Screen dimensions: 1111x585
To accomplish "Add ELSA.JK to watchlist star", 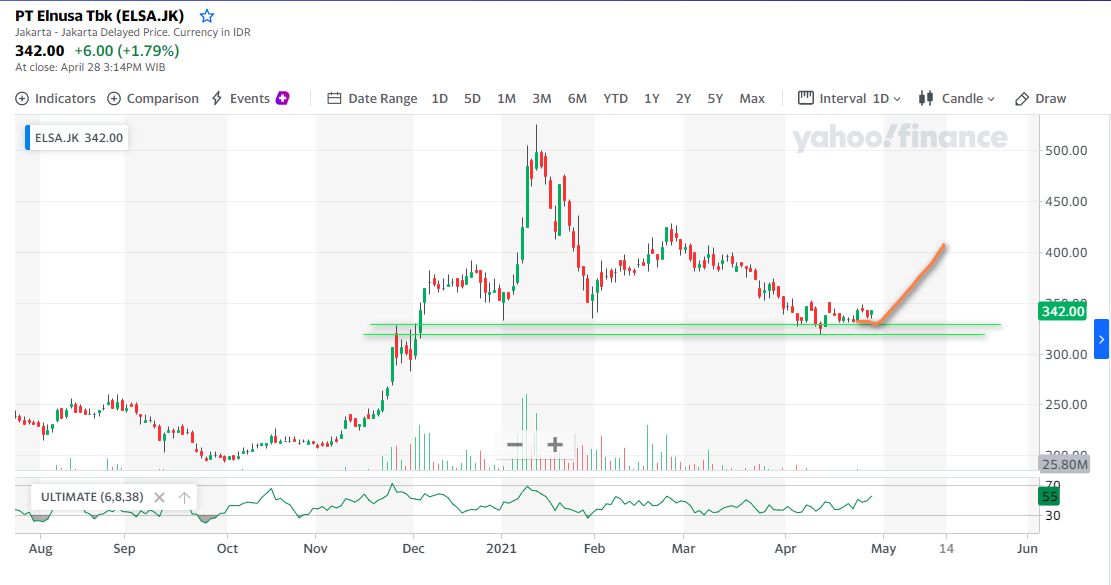I will click(x=206, y=16).
